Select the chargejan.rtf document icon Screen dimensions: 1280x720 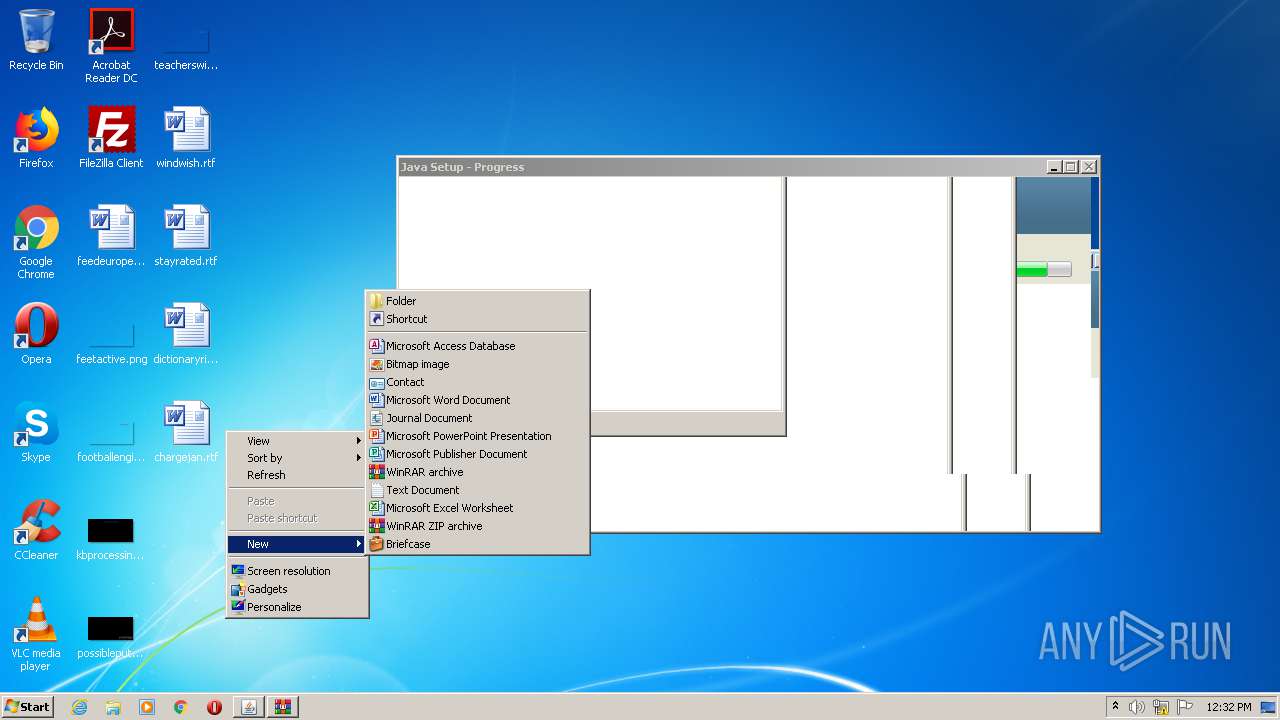pyautogui.click(x=186, y=432)
